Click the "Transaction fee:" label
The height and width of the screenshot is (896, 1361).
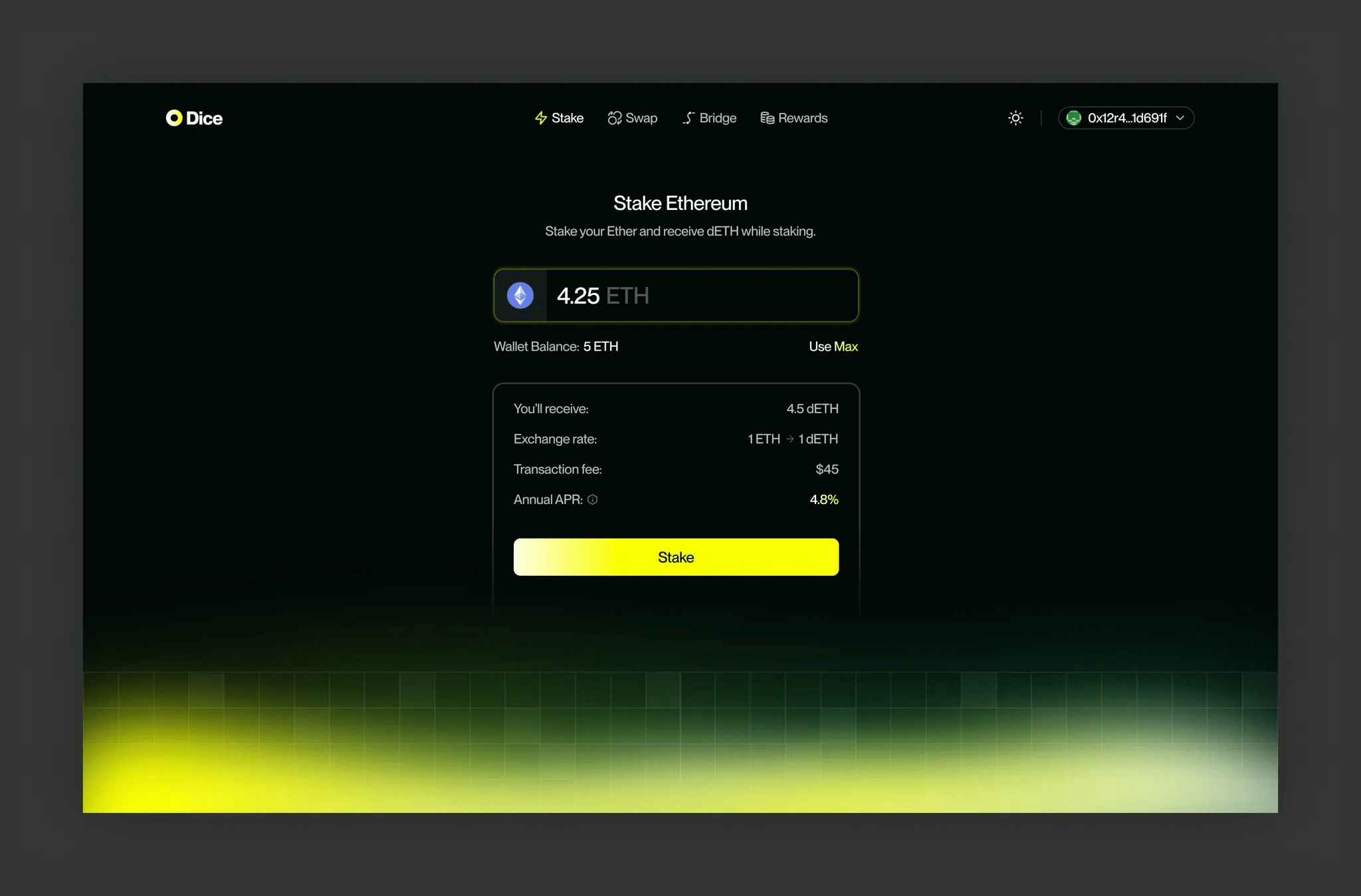click(558, 470)
